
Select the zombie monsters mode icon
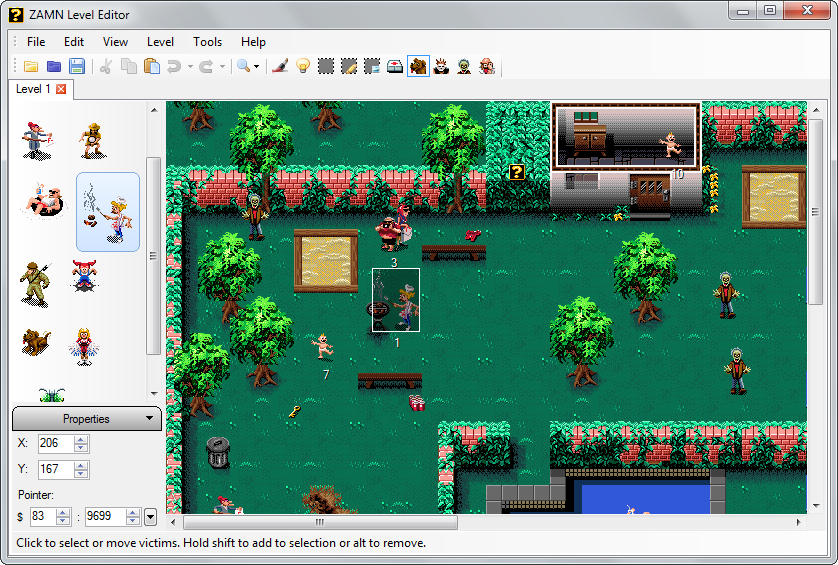464,66
